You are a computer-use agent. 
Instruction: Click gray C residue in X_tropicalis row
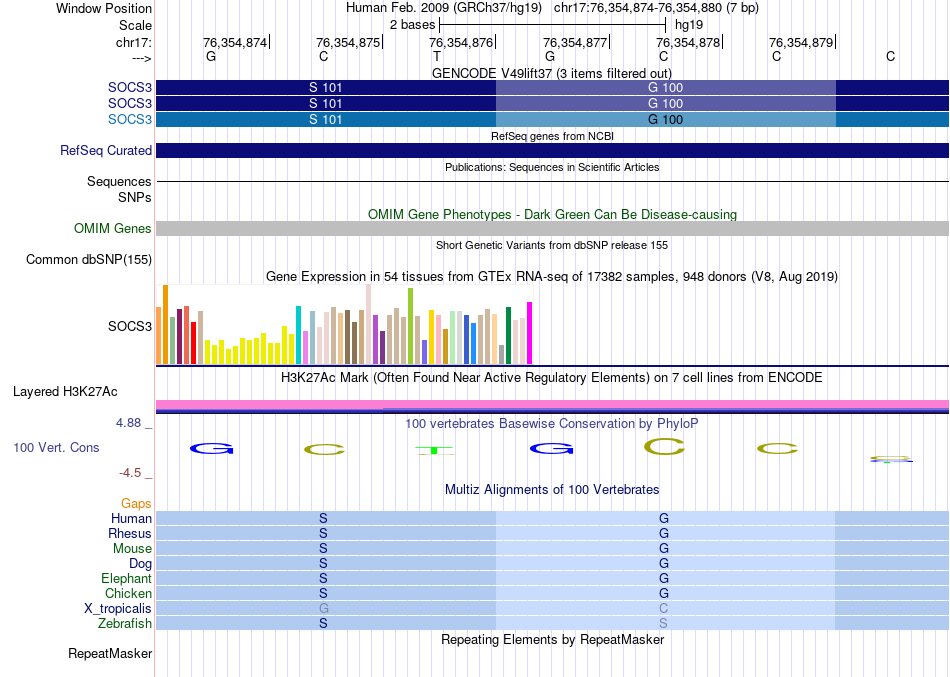tap(663, 609)
